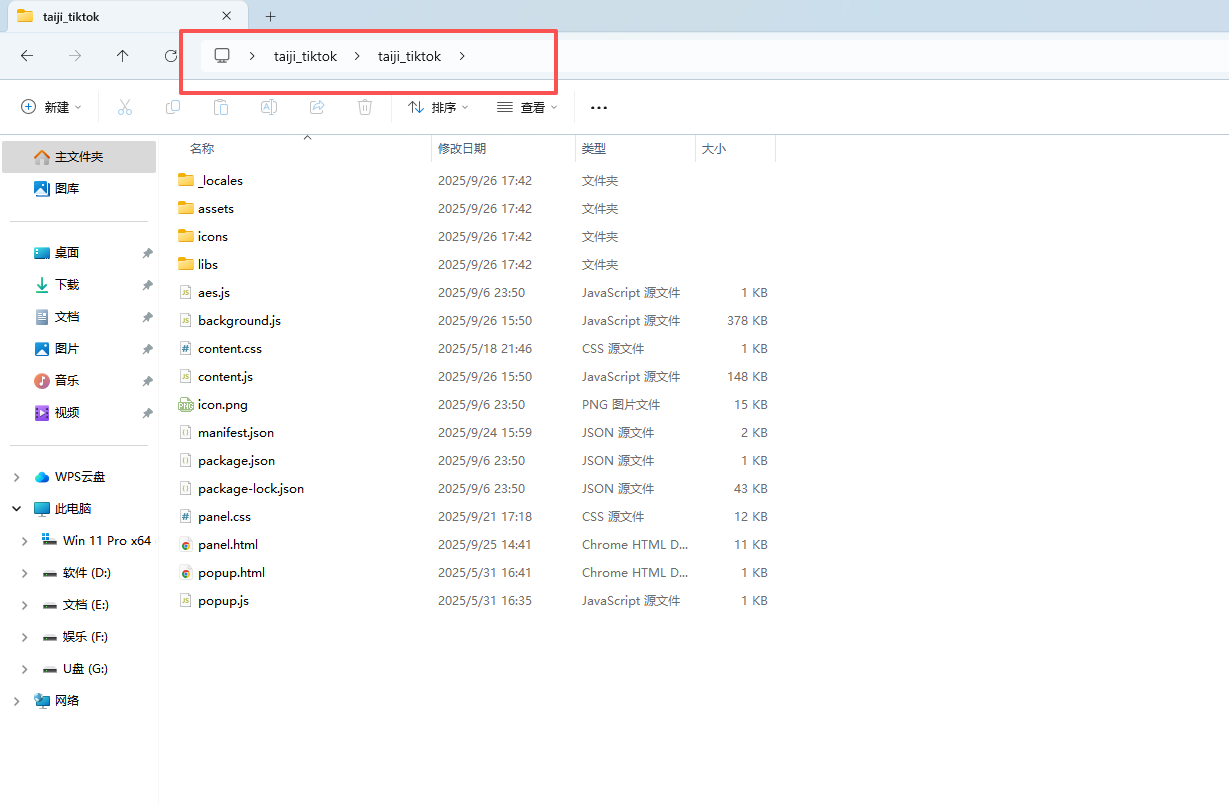
Task: Click the Refresh icon in navigation bar
Action: click(171, 56)
